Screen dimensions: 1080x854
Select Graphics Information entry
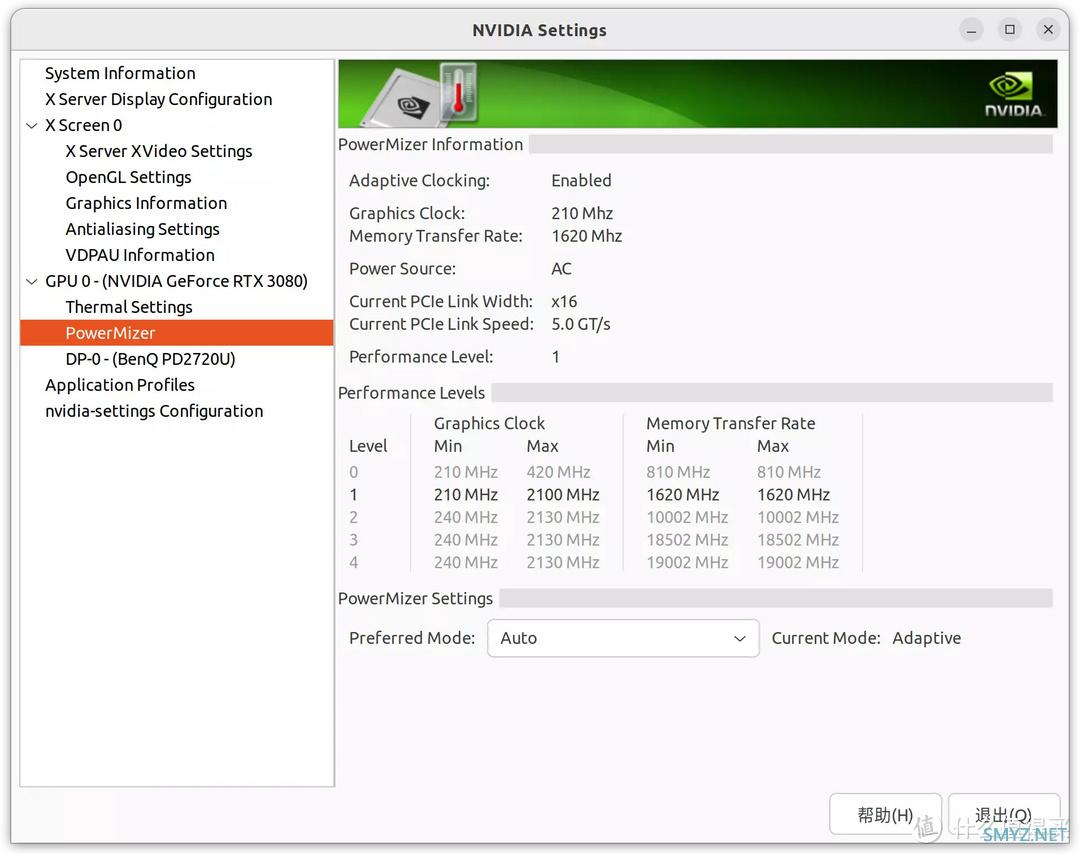click(146, 203)
